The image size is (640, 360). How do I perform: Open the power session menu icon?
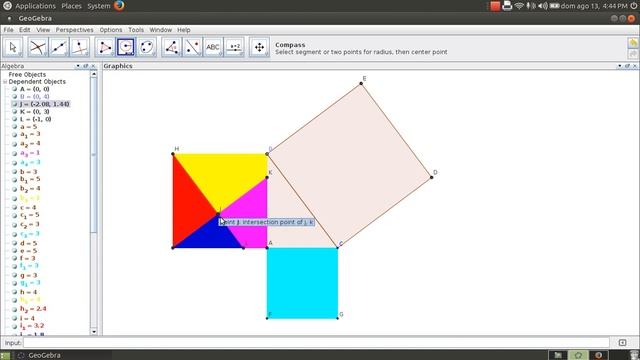tap(634, 6)
